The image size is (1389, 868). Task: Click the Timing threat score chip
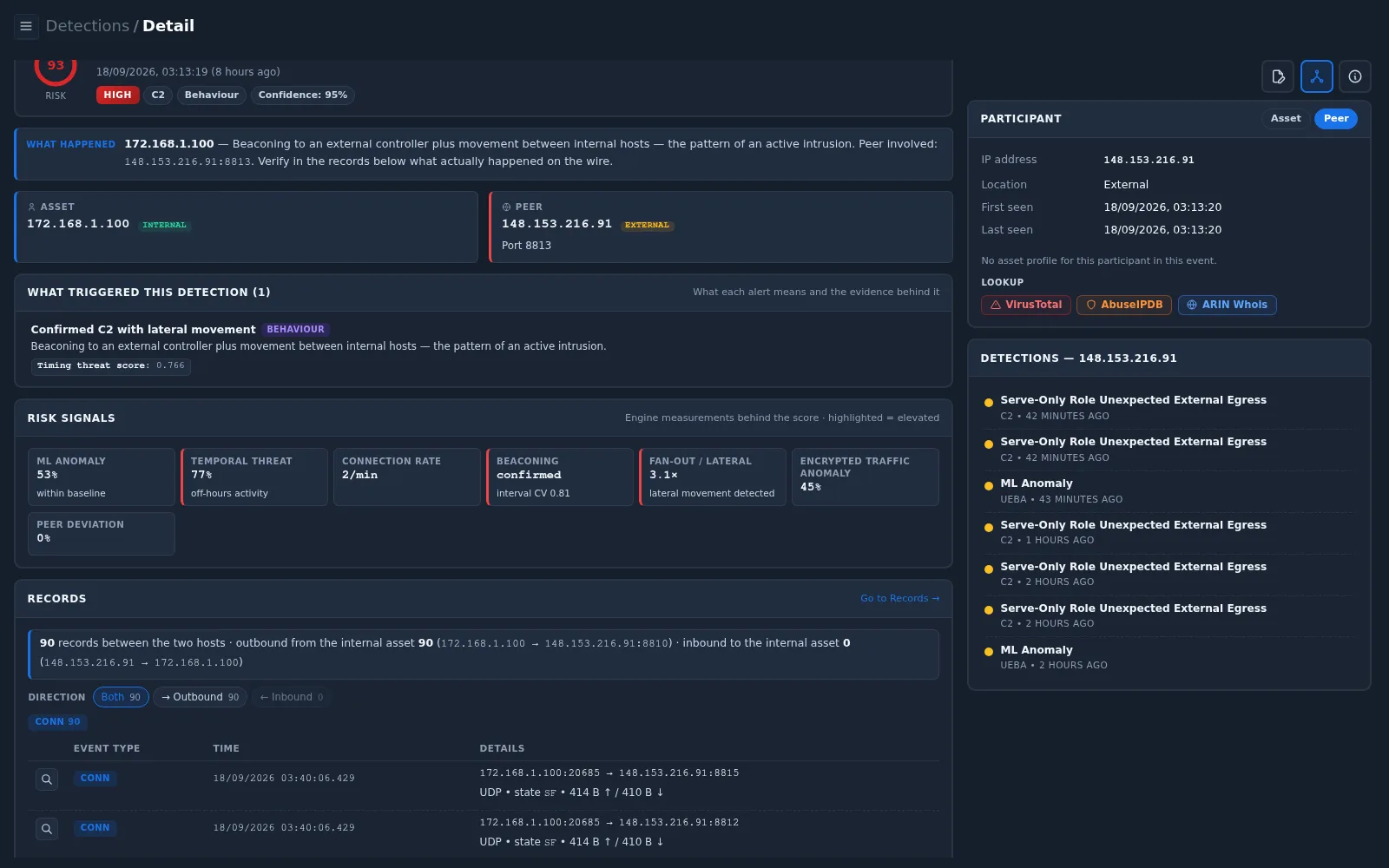111,366
